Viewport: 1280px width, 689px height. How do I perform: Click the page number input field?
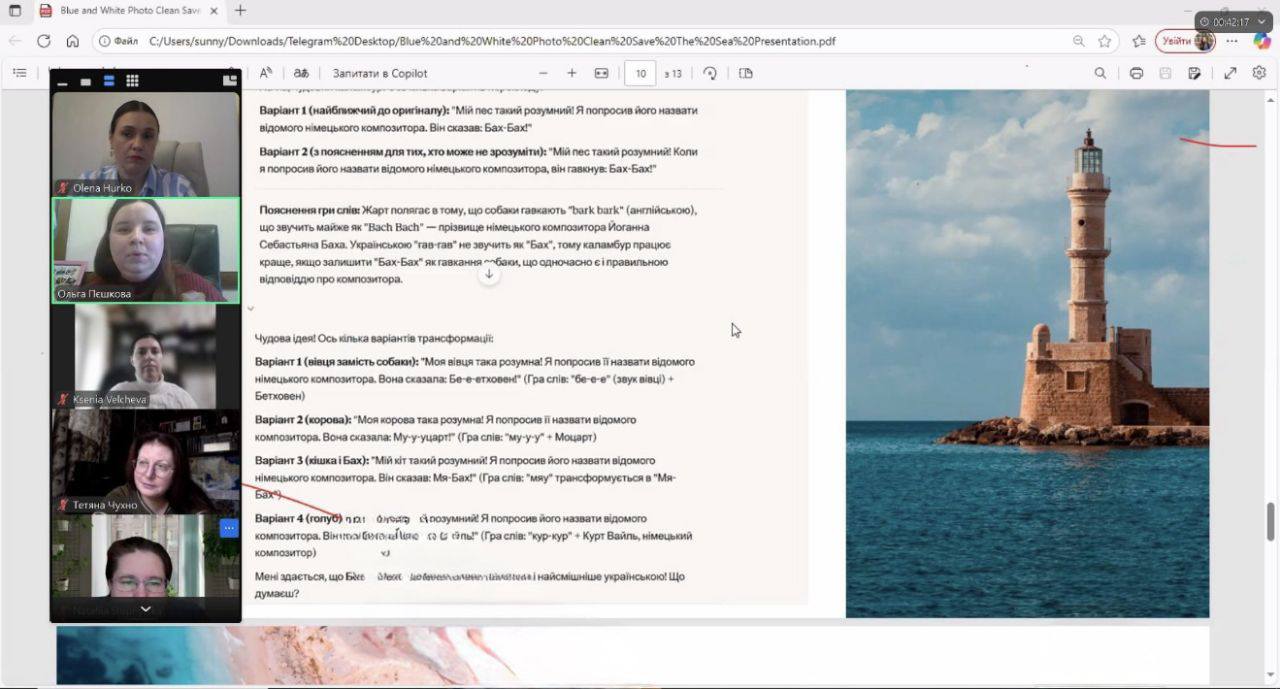(640, 73)
